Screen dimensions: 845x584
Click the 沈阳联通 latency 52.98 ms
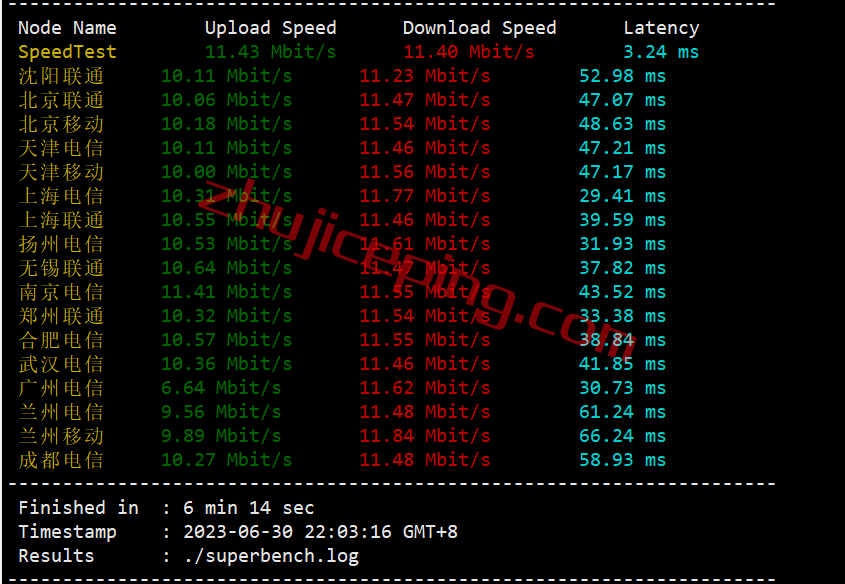[x=622, y=76]
